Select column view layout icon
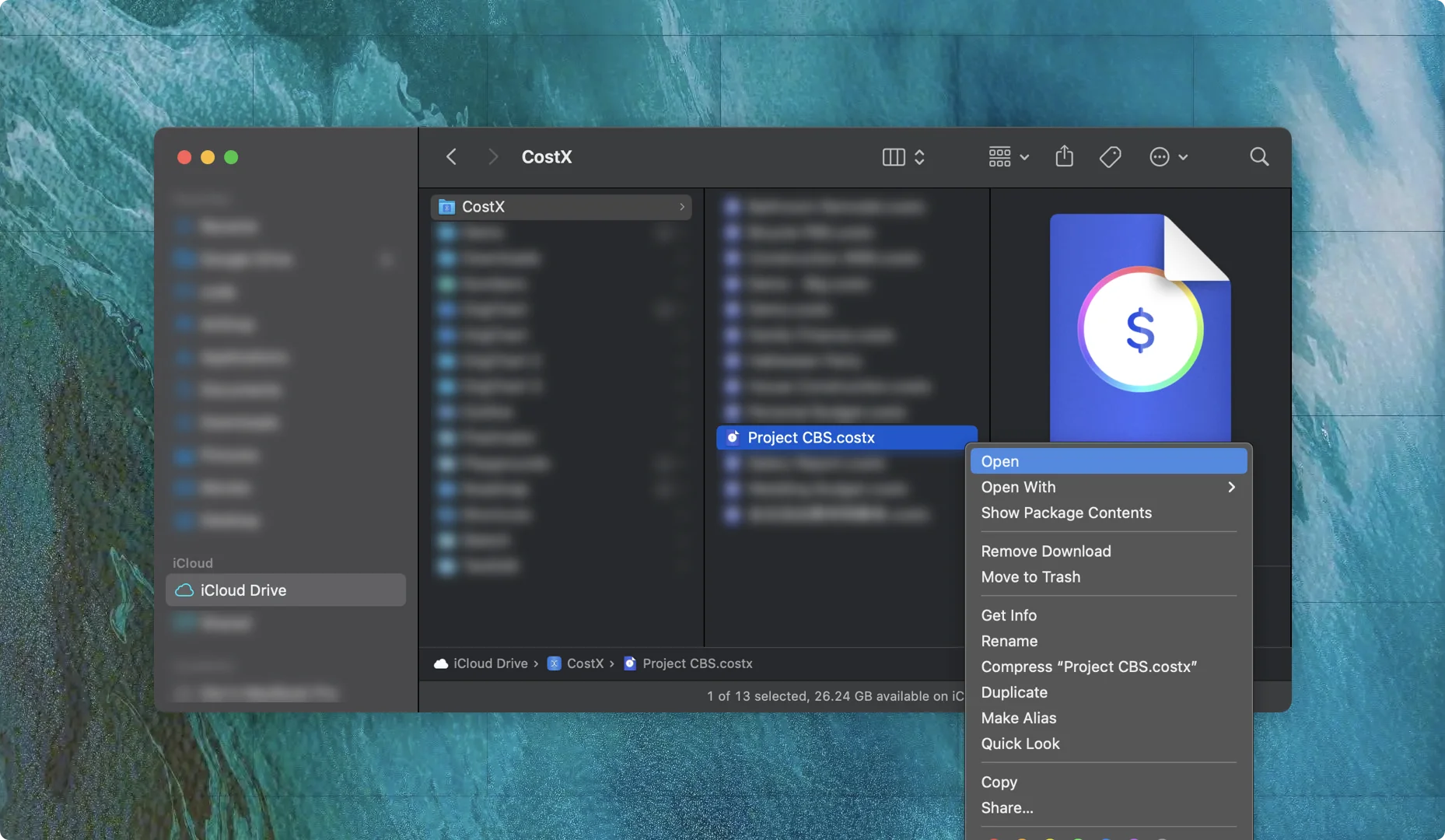Viewport: 1445px width, 840px height. (892, 156)
